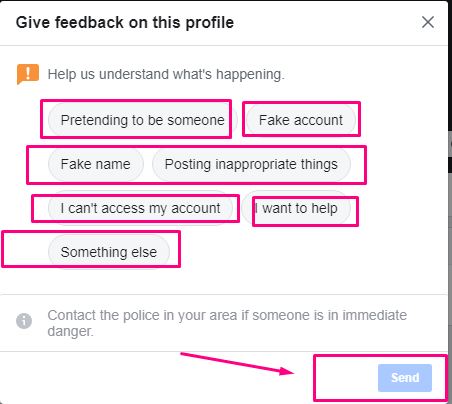452x404 pixels.
Task: Click the divider line above the police notice
Action: pyautogui.click(x=224, y=294)
